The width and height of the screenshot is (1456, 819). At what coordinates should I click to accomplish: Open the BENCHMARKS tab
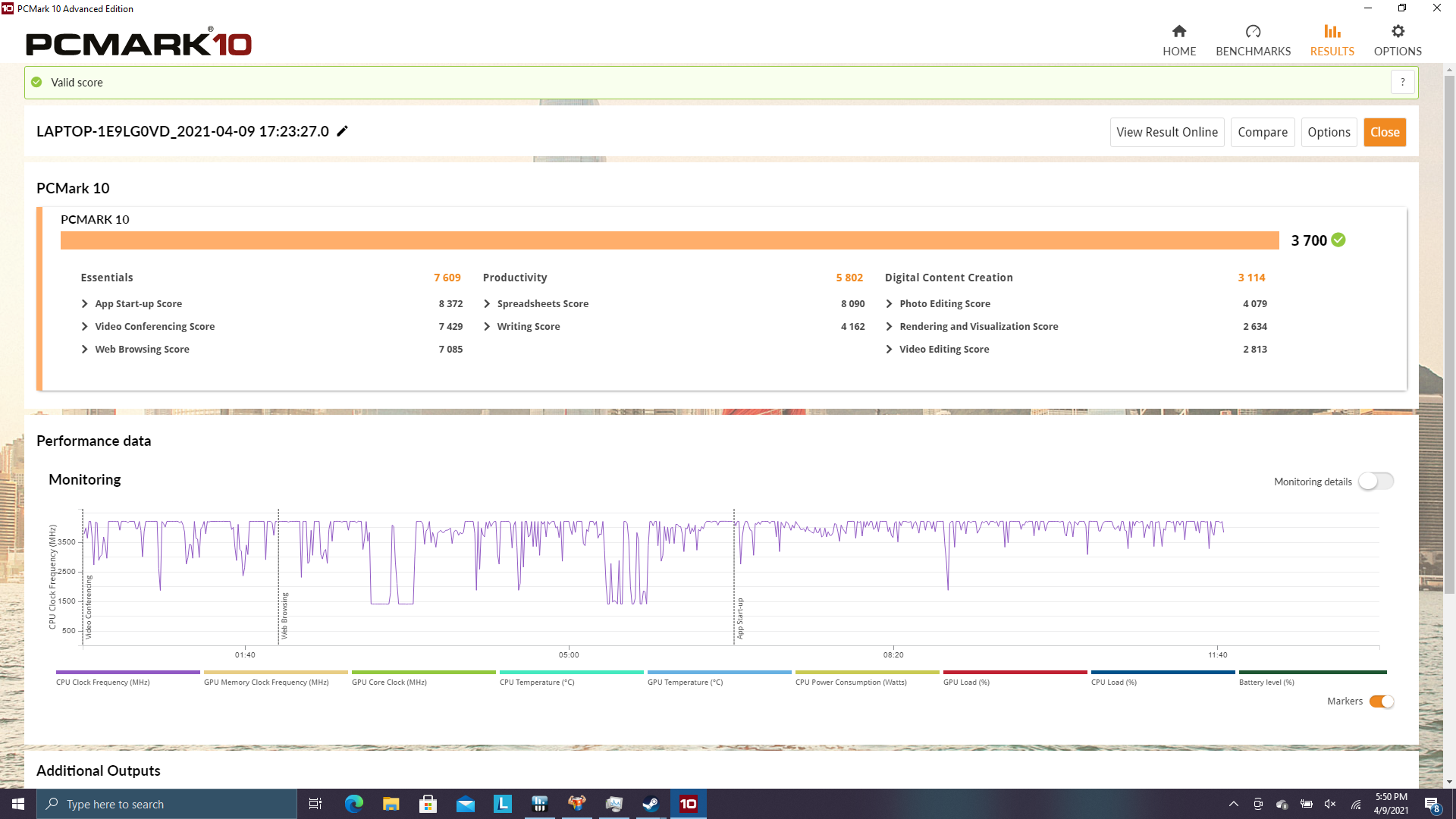click(x=1253, y=41)
